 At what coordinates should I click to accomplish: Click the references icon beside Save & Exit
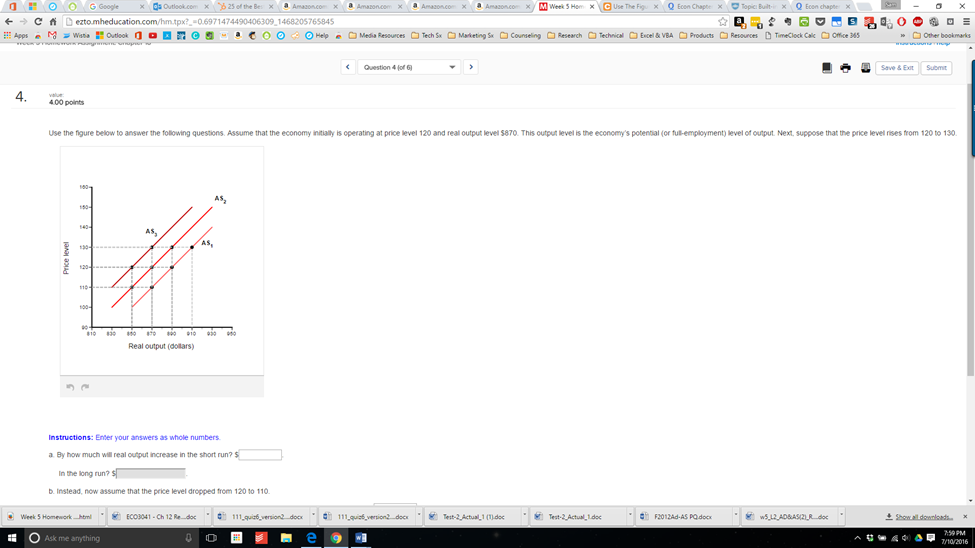(865, 68)
